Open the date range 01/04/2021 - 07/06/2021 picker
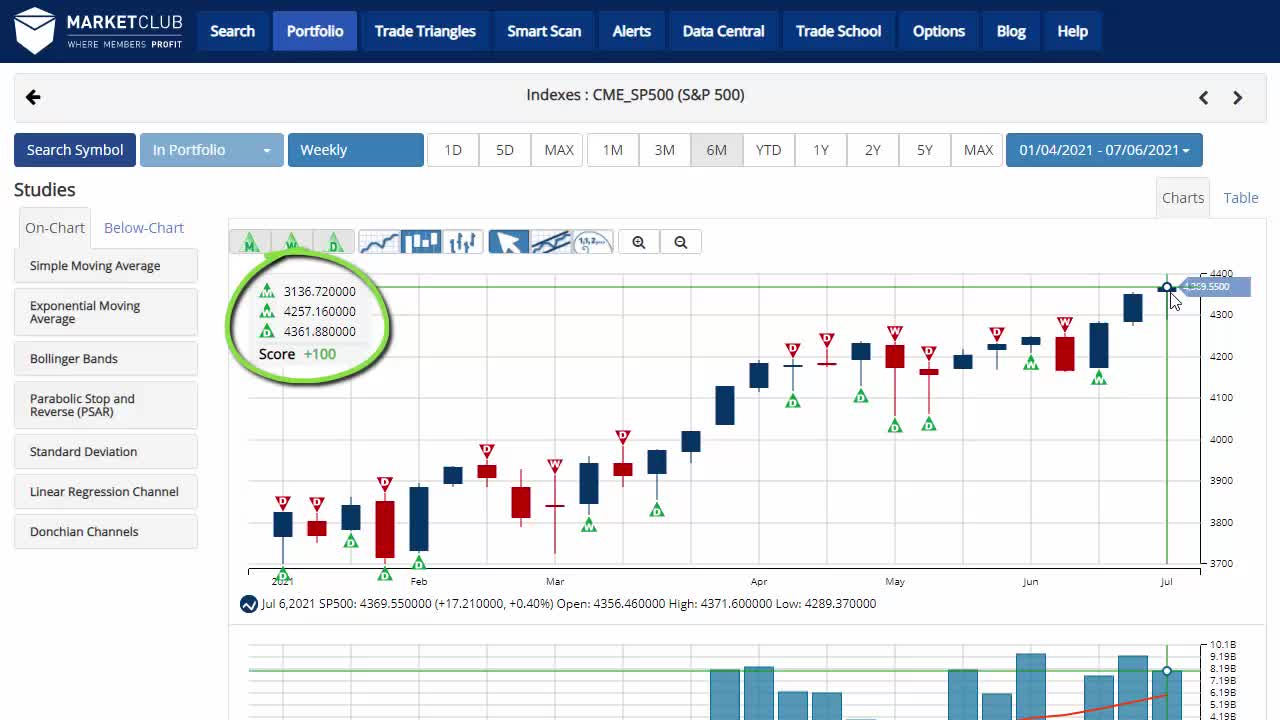The width and height of the screenshot is (1280, 720). [x=1104, y=150]
